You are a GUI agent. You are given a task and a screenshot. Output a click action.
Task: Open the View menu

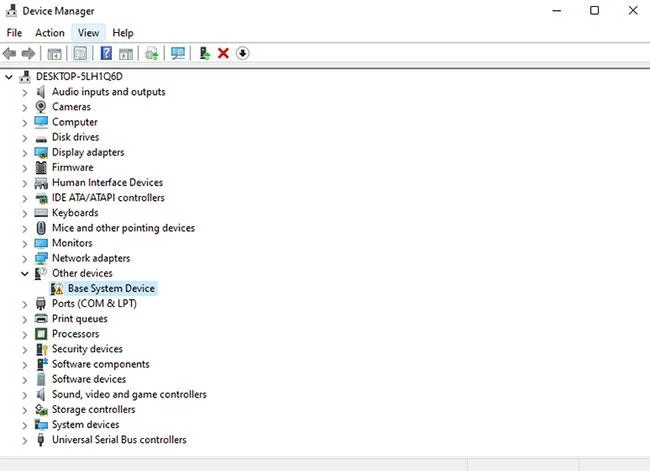(88, 33)
